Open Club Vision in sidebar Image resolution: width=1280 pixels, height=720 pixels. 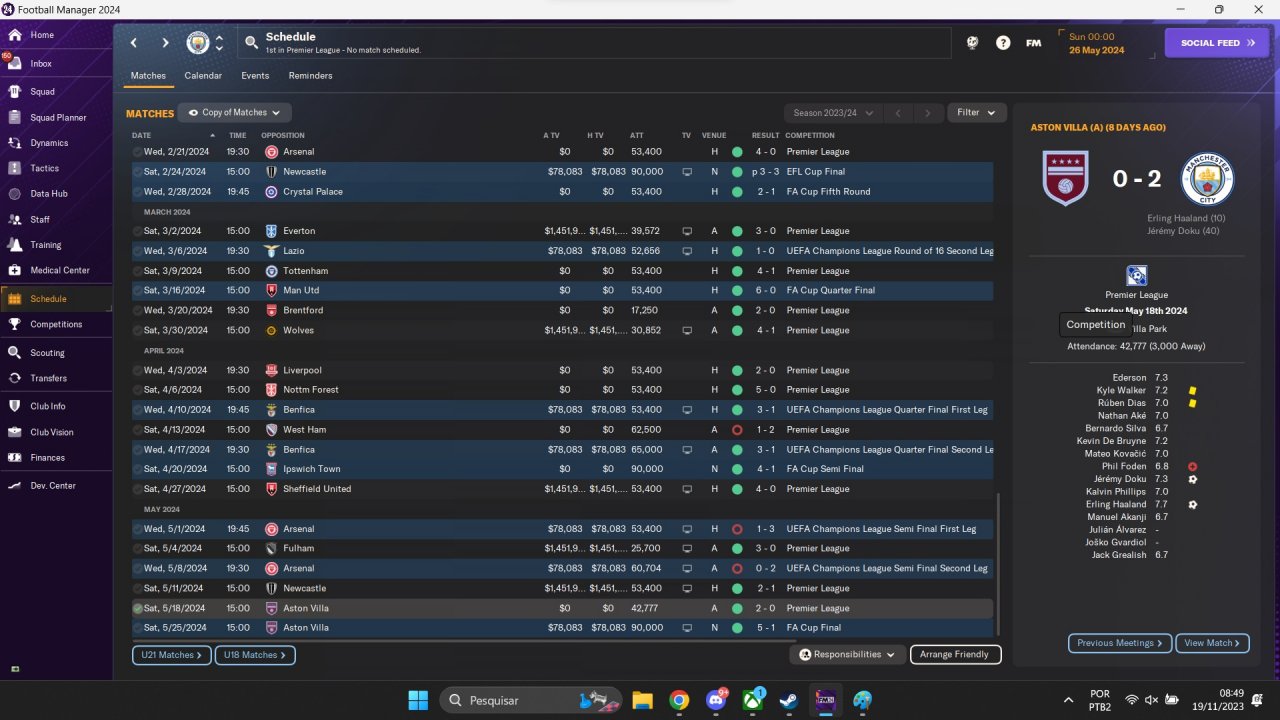tap(52, 432)
